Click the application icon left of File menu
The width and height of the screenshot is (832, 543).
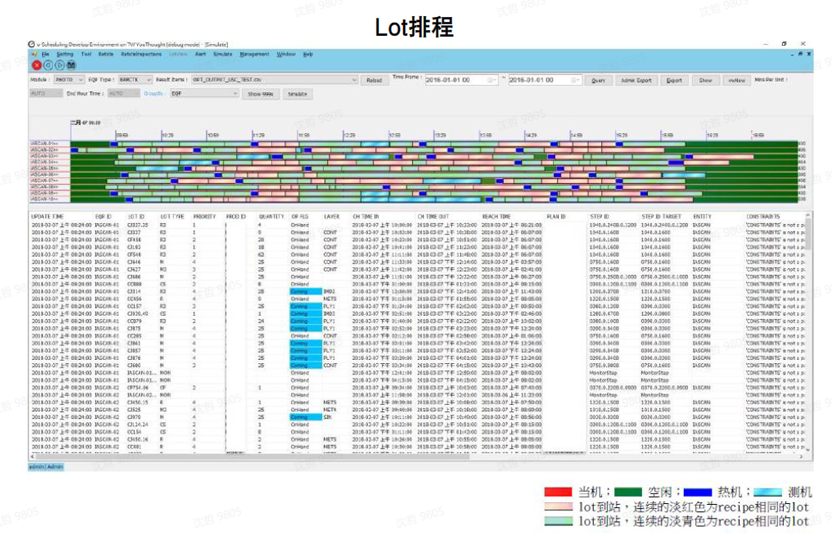[x=34, y=54]
